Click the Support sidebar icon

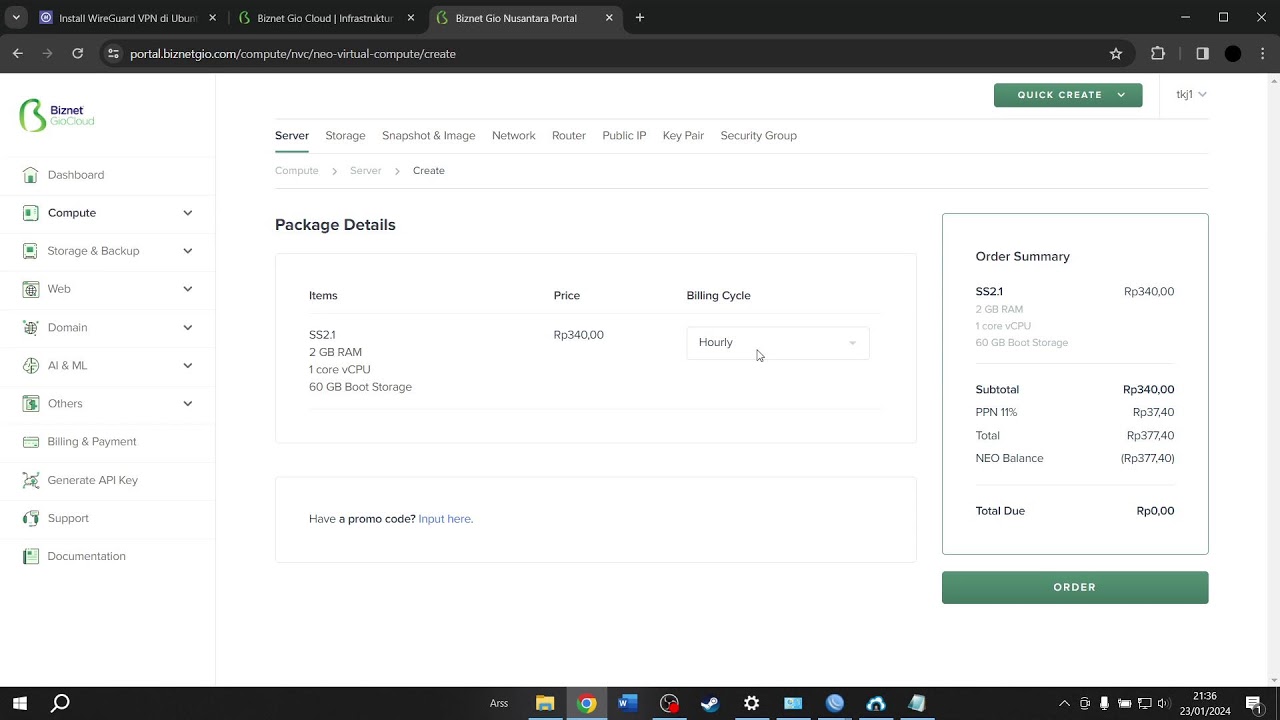coord(30,518)
